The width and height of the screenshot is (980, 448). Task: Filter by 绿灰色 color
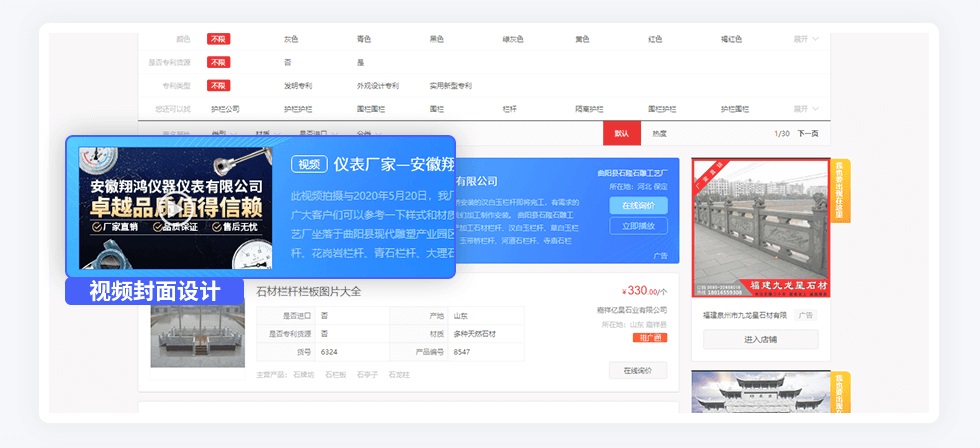[x=513, y=39]
